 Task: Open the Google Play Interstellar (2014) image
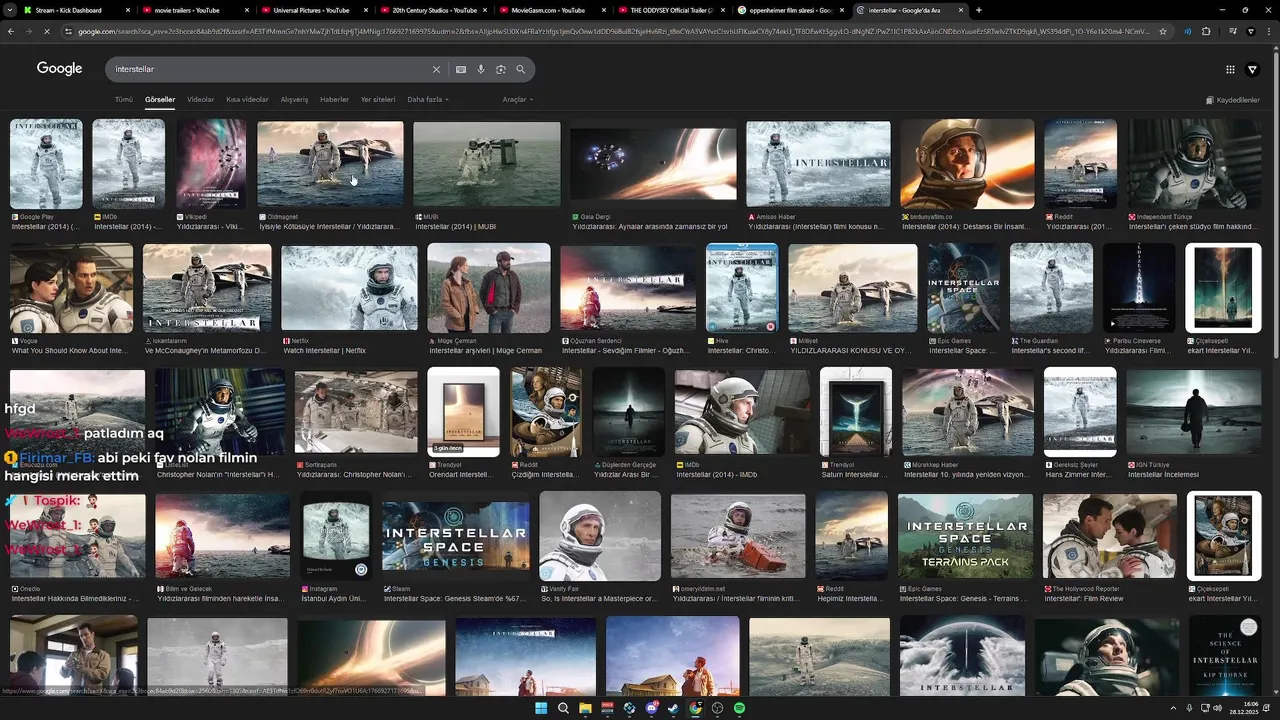click(46, 164)
